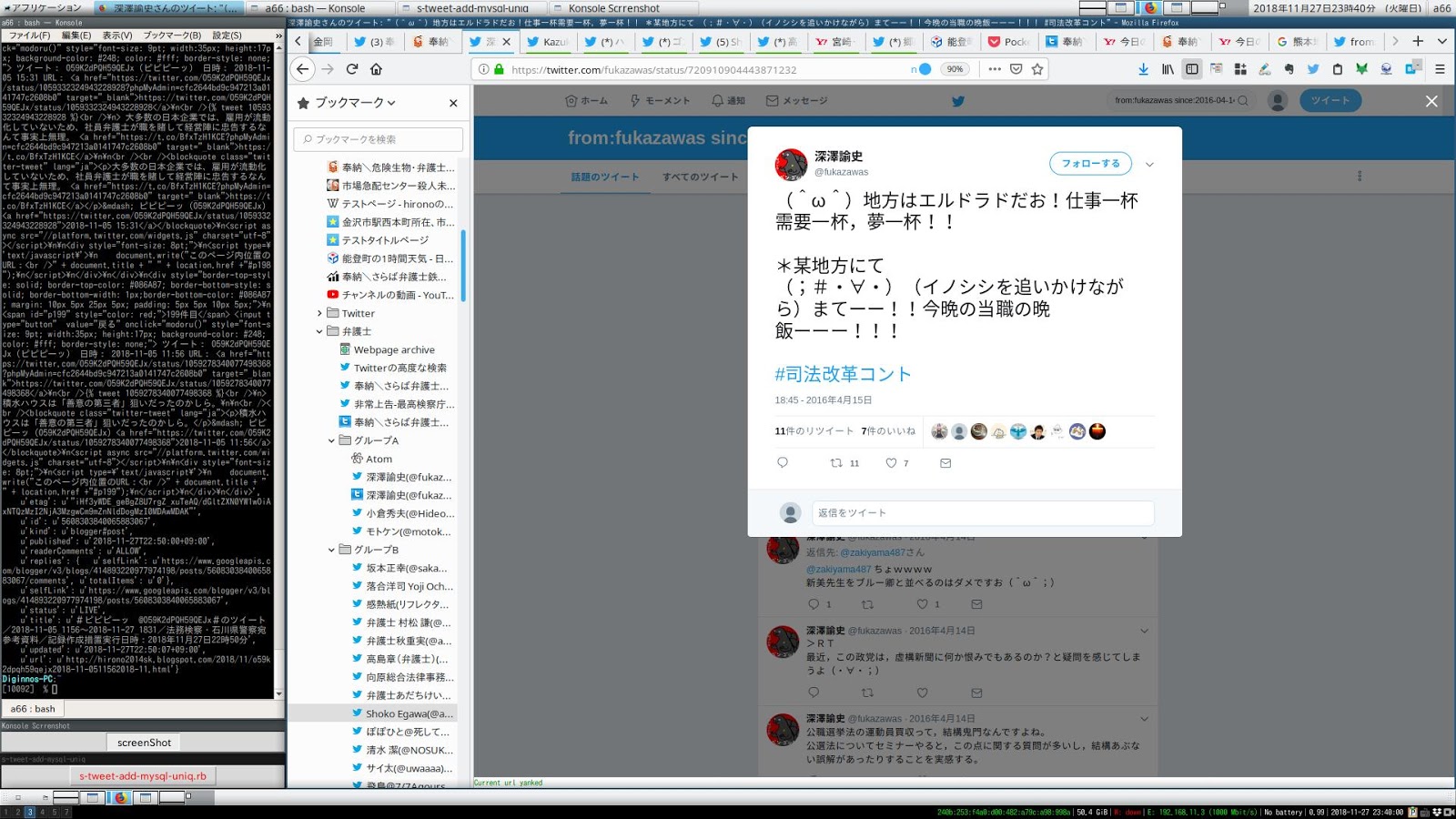Open the #司法改革コント hashtag link
The width and height of the screenshot is (1456, 819).
coord(843,374)
